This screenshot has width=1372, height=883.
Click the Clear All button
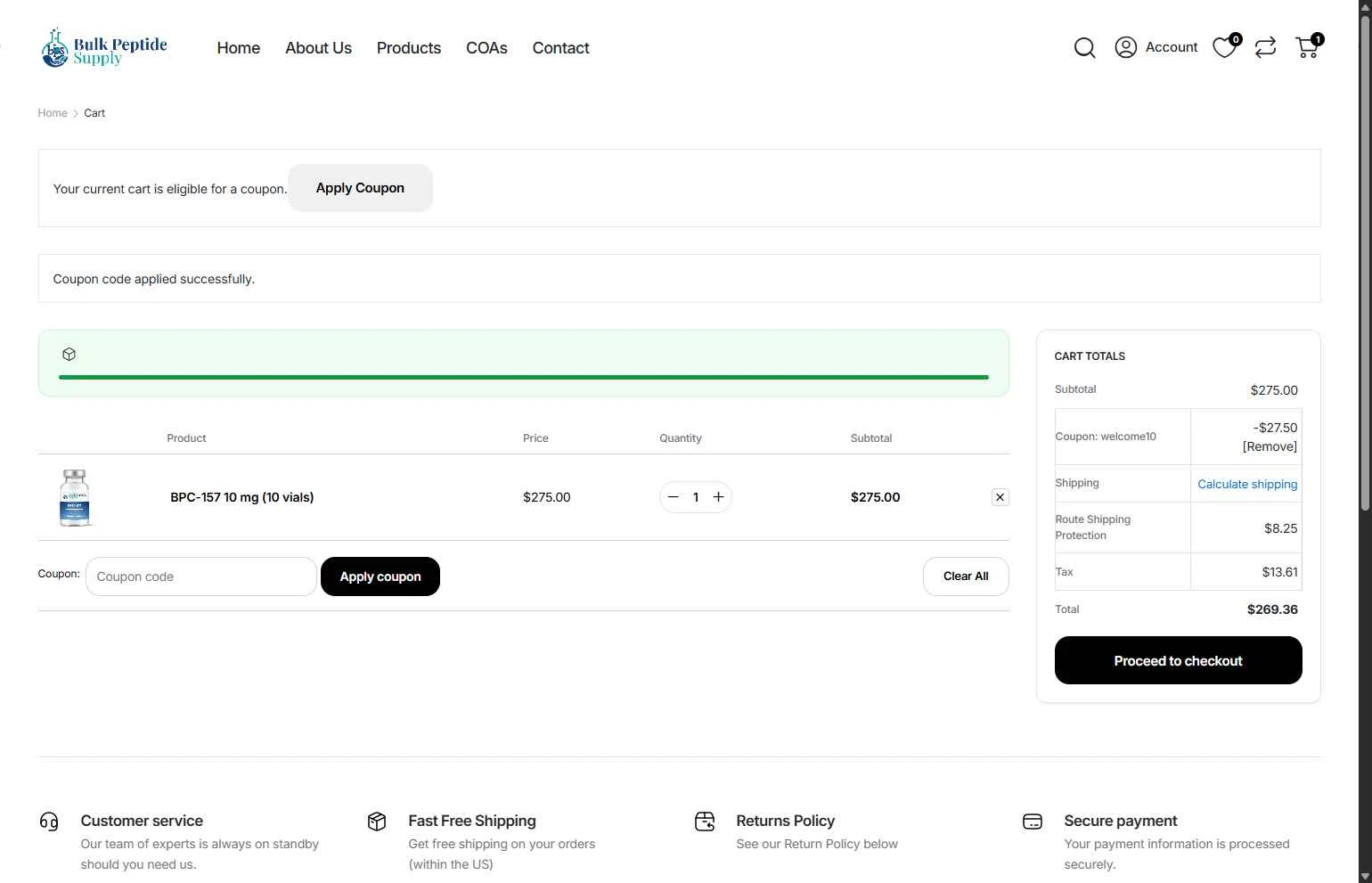(x=966, y=576)
